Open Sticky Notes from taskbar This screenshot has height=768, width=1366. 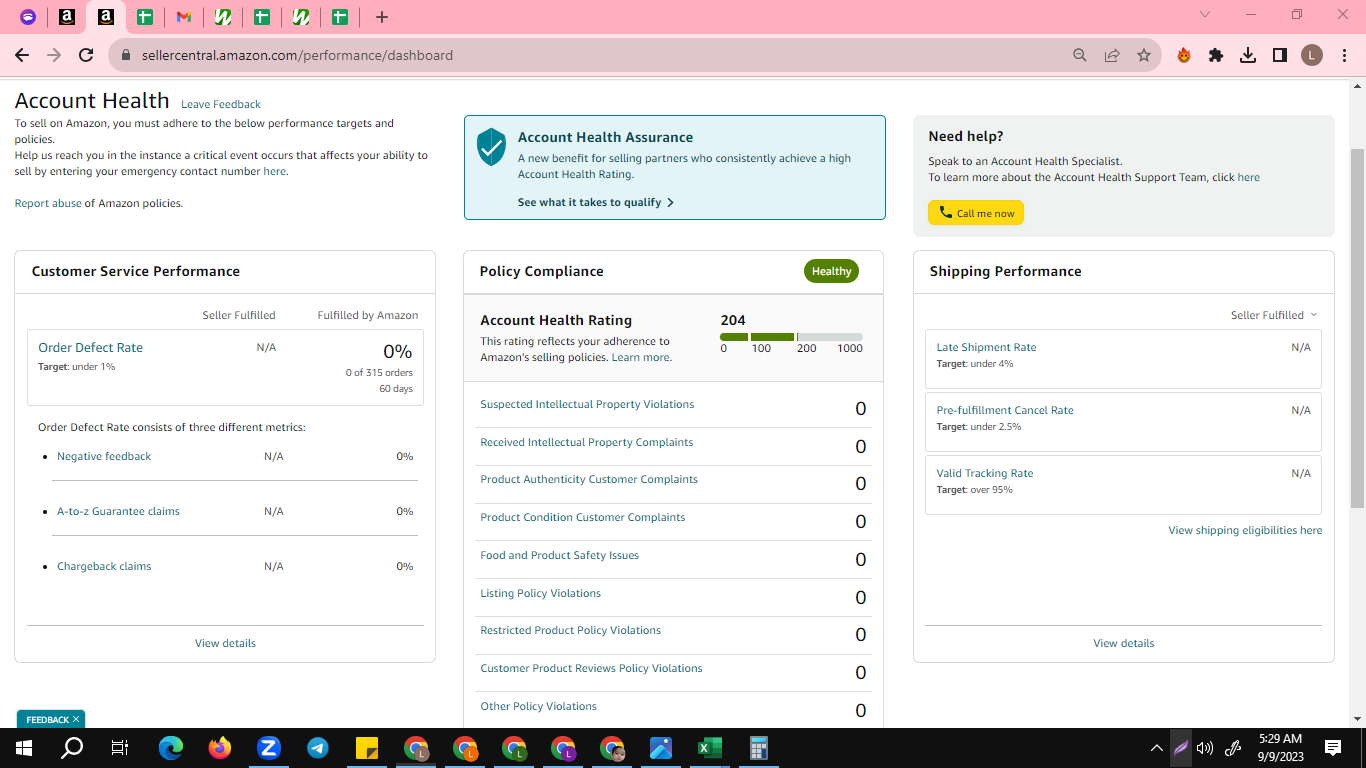pyautogui.click(x=367, y=748)
